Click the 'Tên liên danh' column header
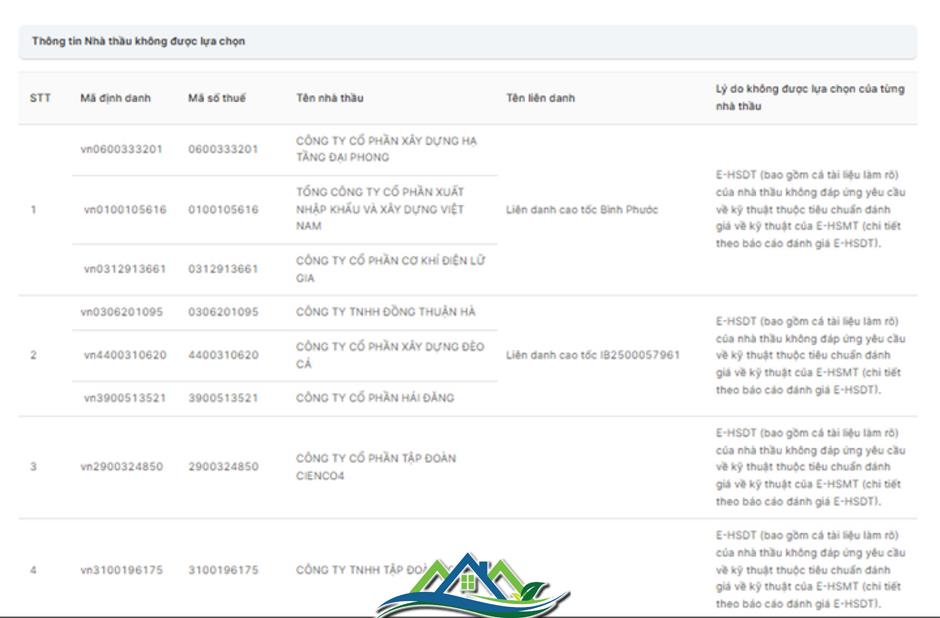The image size is (940, 618). point(540,98)
